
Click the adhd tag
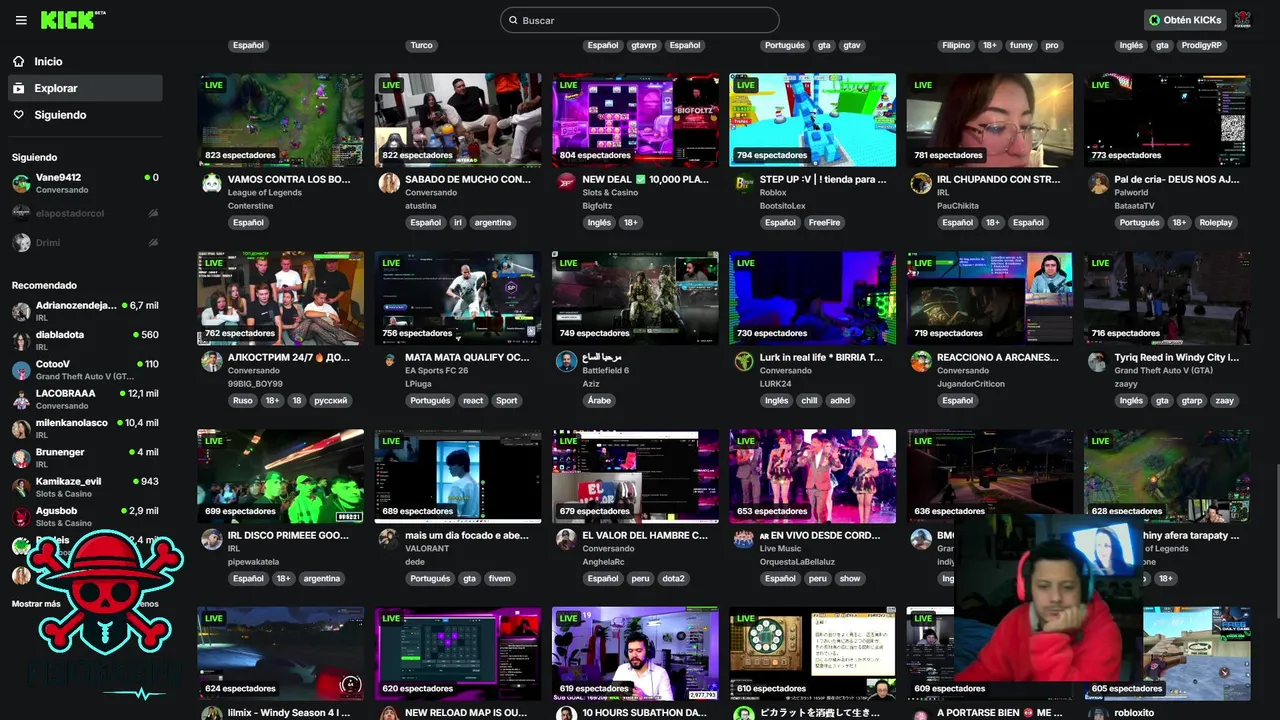click(x=840, y=401)
